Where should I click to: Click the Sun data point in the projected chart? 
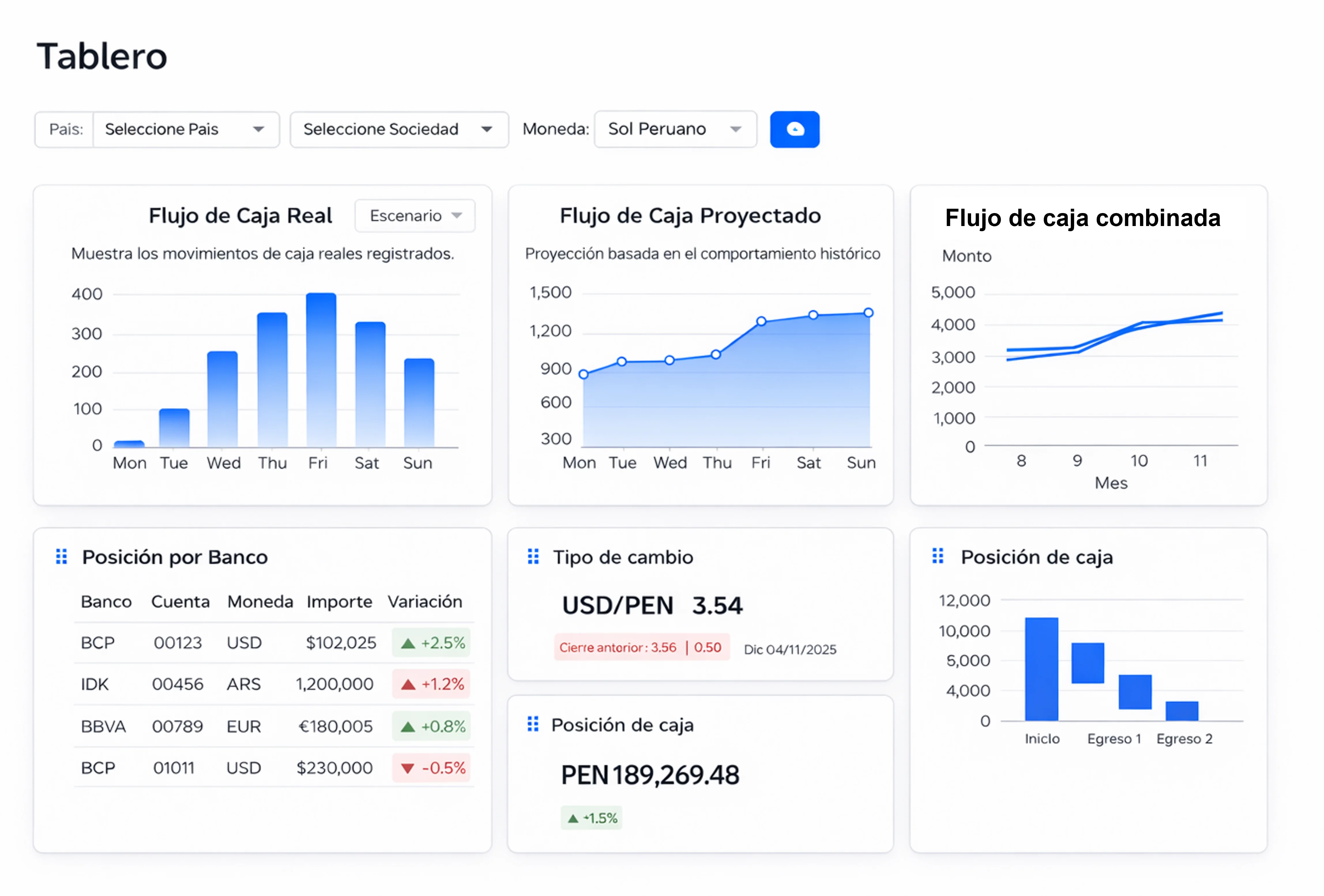pyautogui.click(x=867, y=312)
